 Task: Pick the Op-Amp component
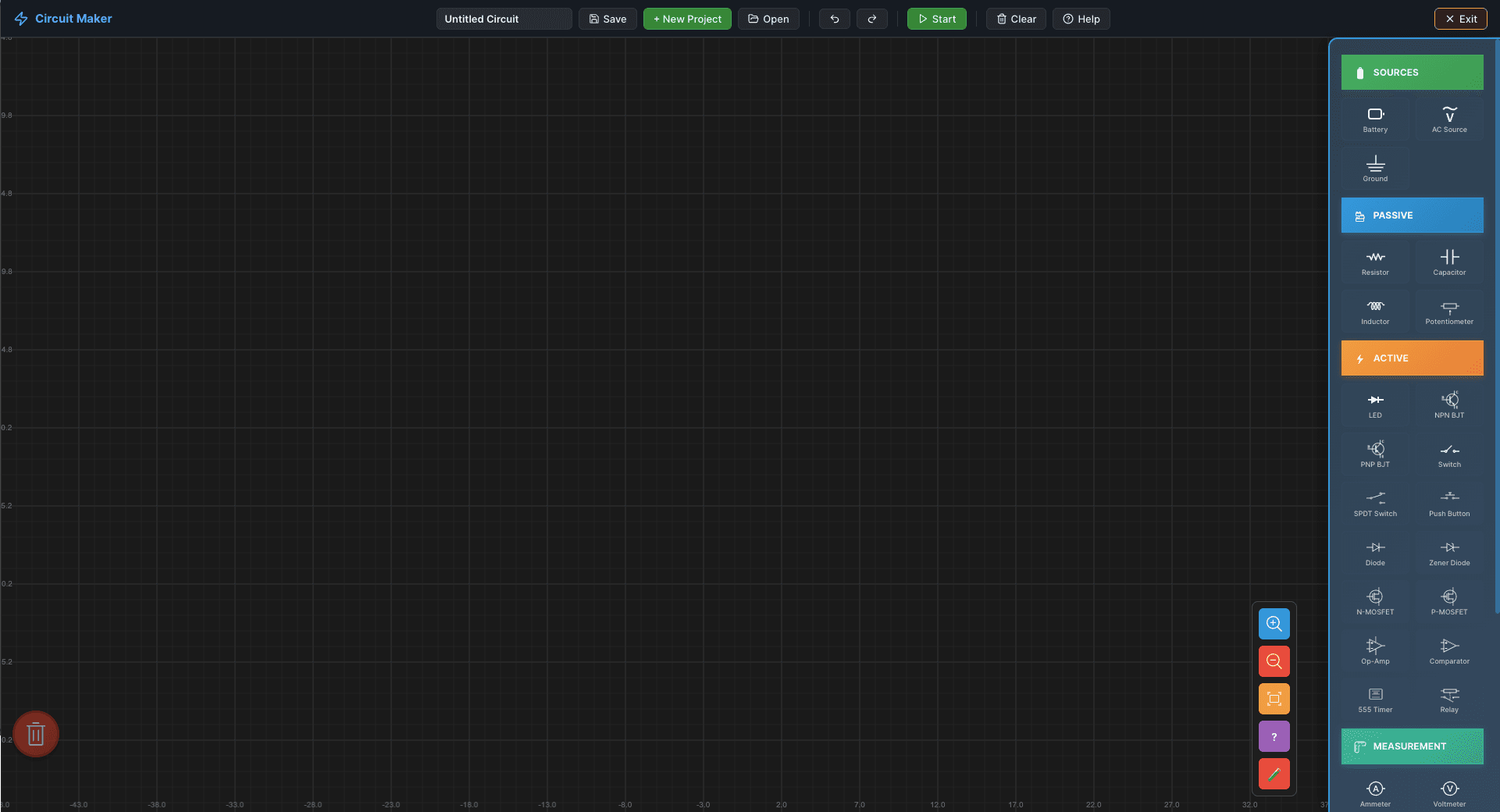pyautogui.click(x=1375, y=650)
